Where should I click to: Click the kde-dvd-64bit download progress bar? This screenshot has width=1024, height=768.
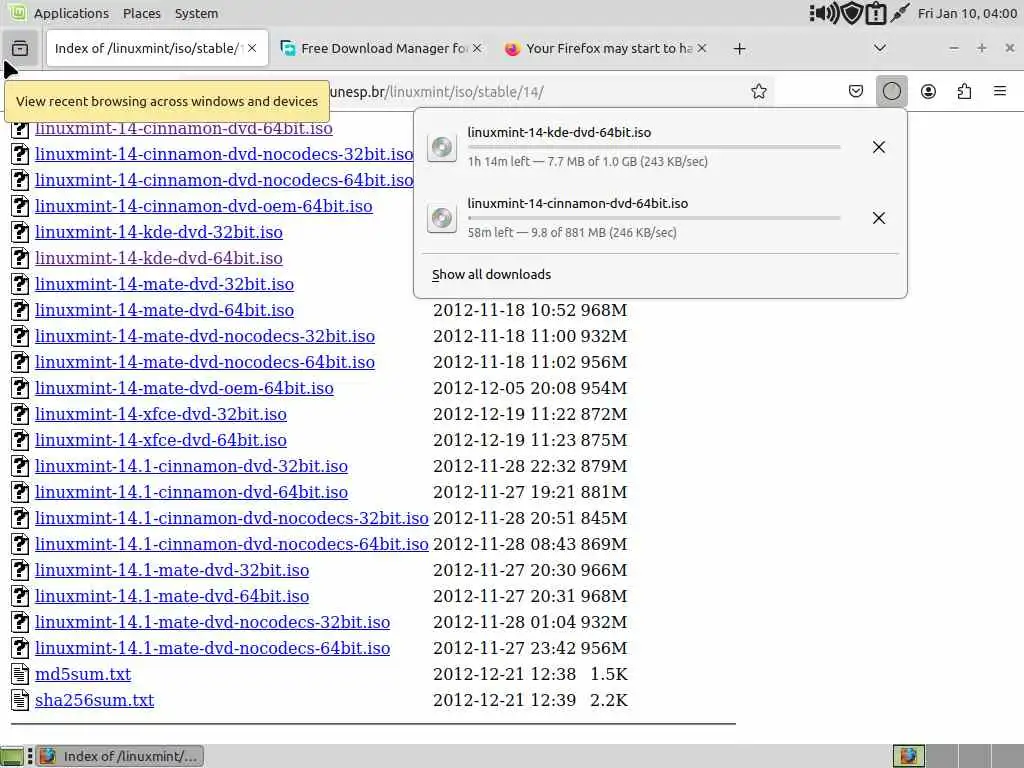click(654, 148)
